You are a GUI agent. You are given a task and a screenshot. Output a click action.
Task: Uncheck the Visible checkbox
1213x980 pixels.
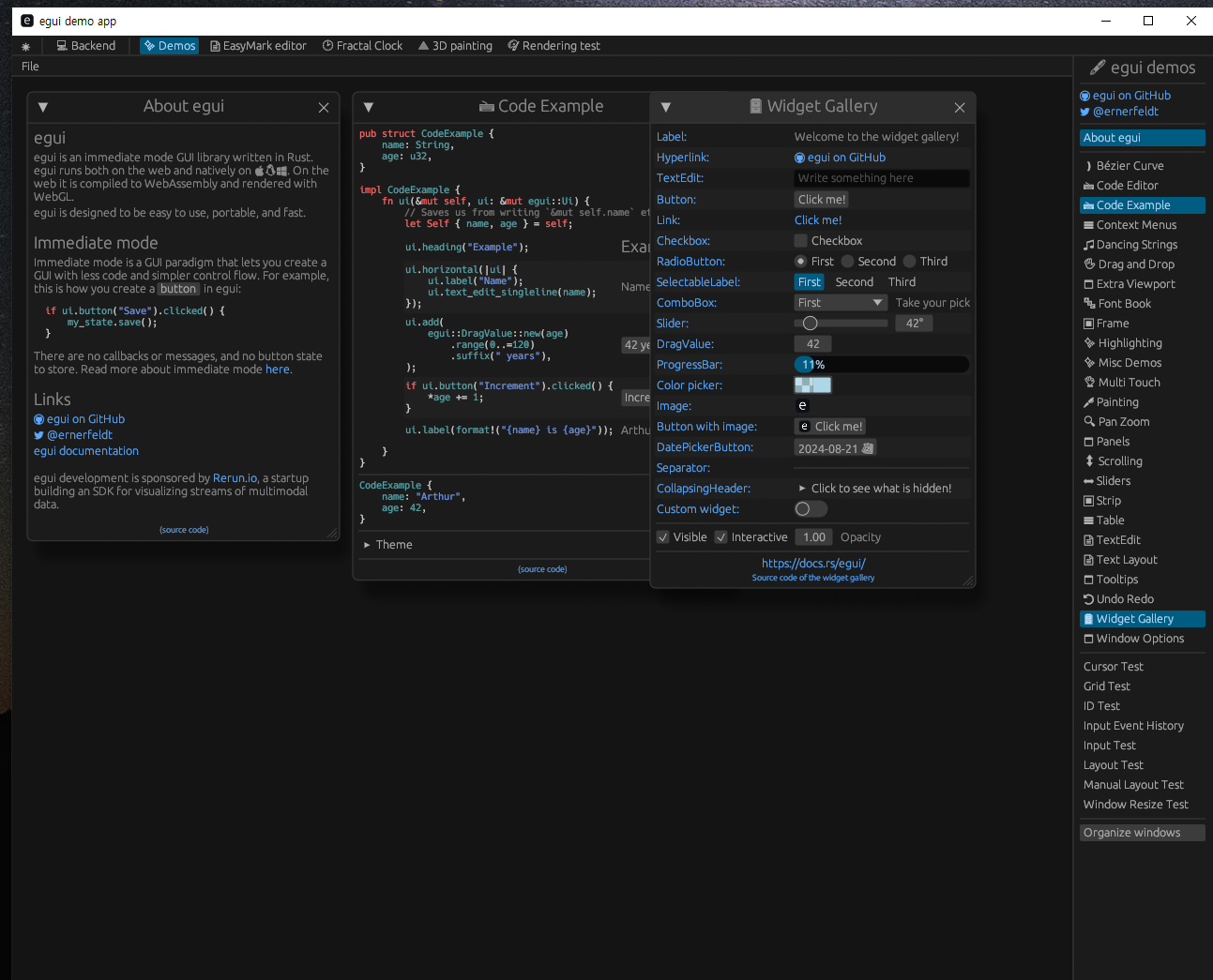tap(663, 537)
